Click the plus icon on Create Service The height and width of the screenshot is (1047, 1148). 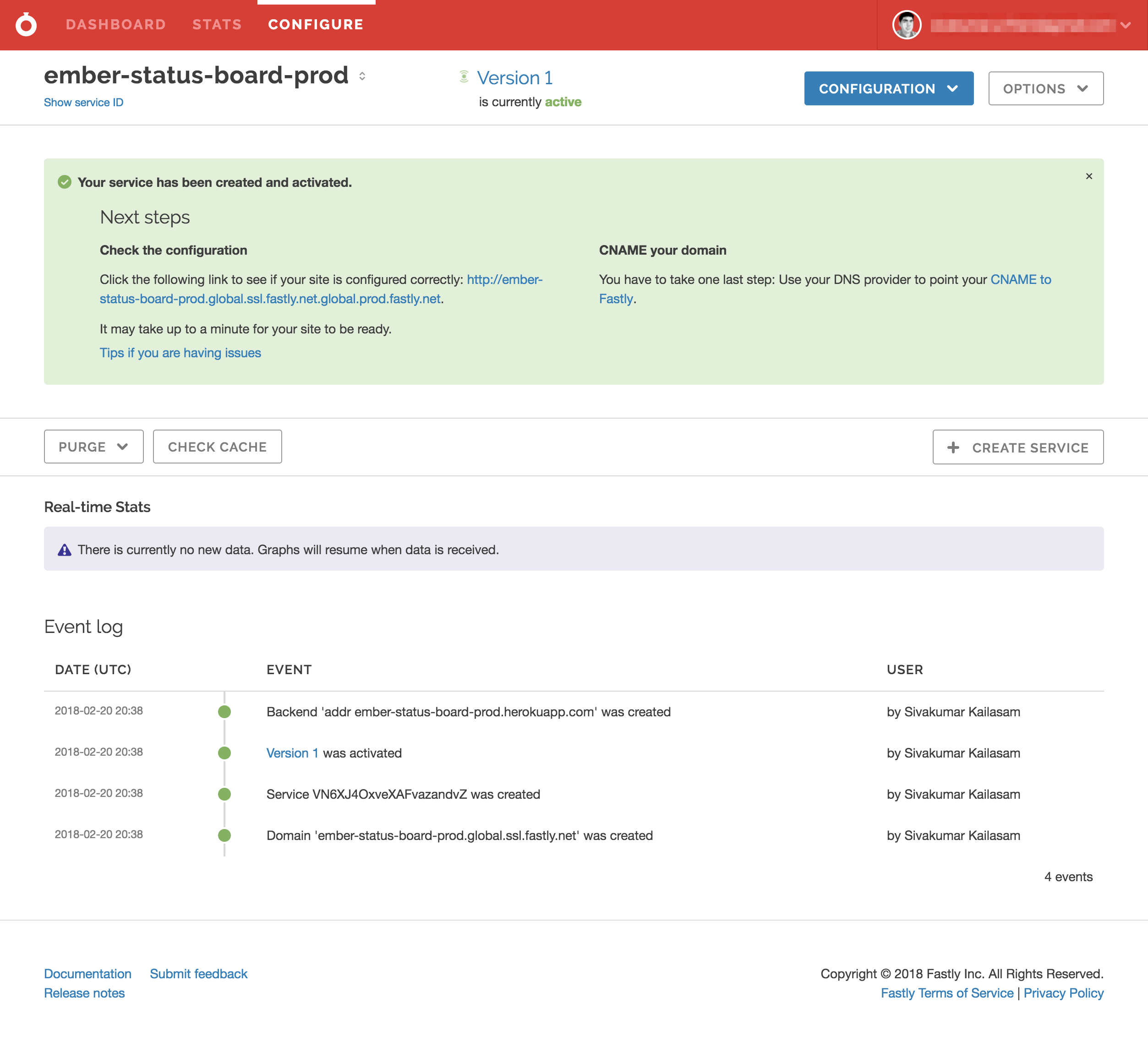coord(953,447)
